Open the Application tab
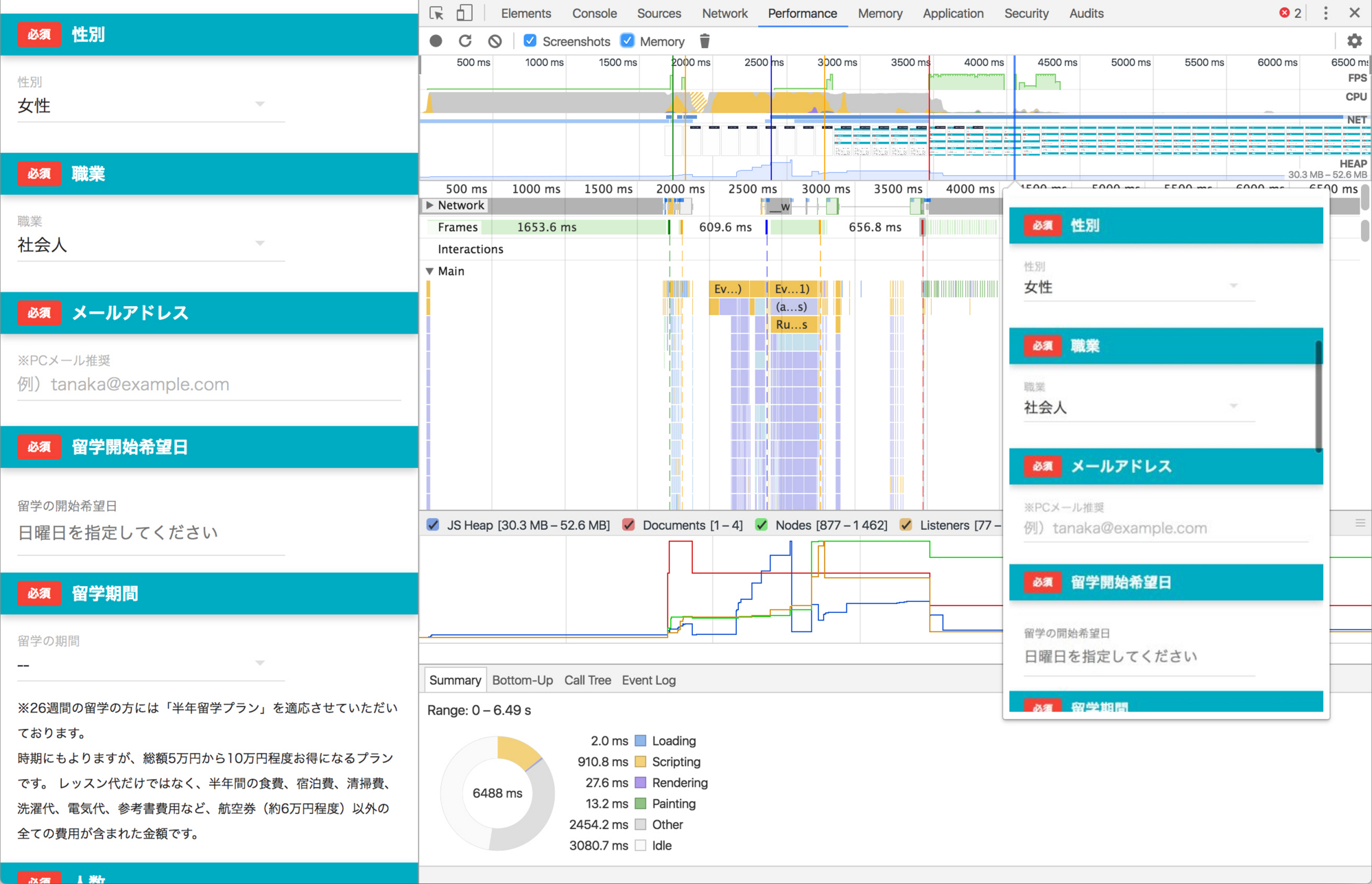1372x884 pixels. click(953, 13)
